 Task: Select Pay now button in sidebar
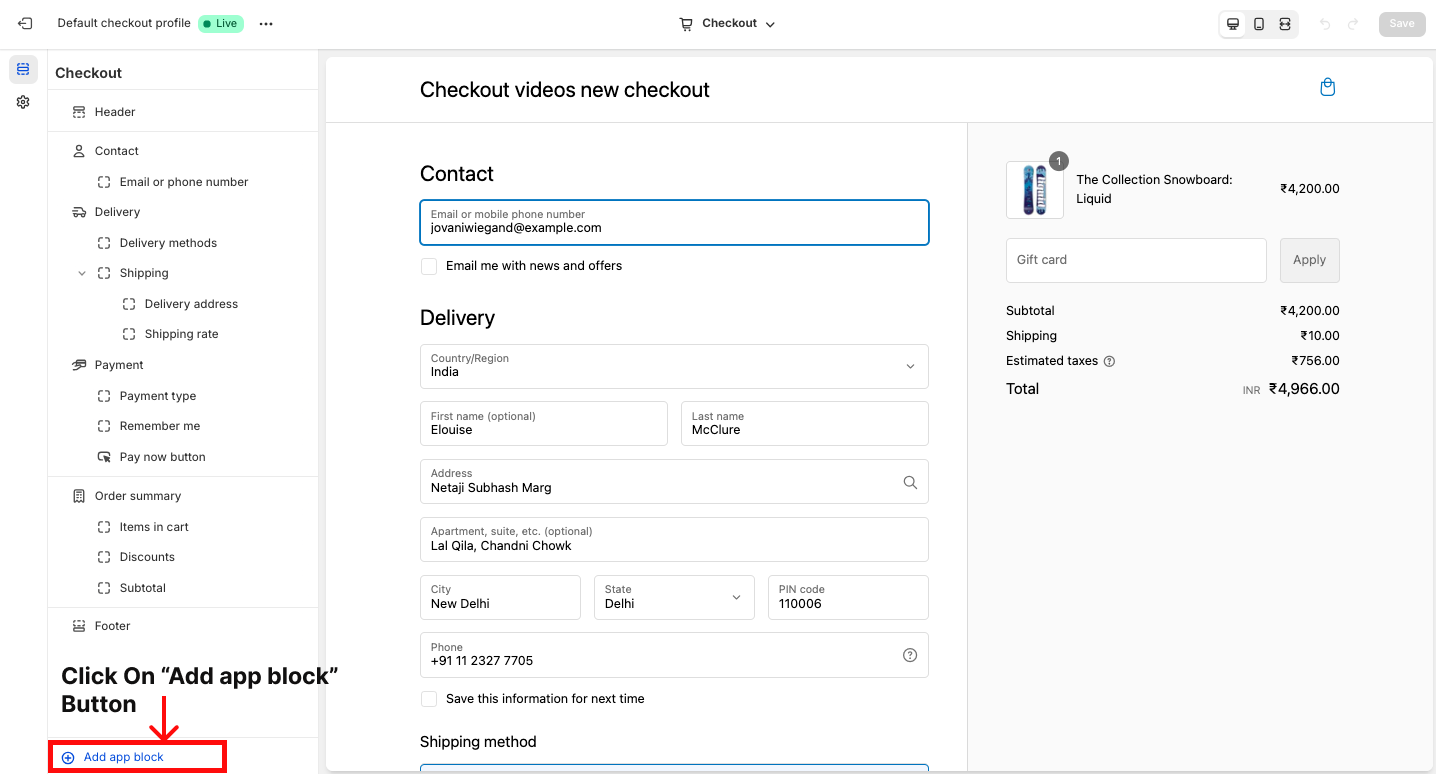pyautogui.click(x=162, y=457)
